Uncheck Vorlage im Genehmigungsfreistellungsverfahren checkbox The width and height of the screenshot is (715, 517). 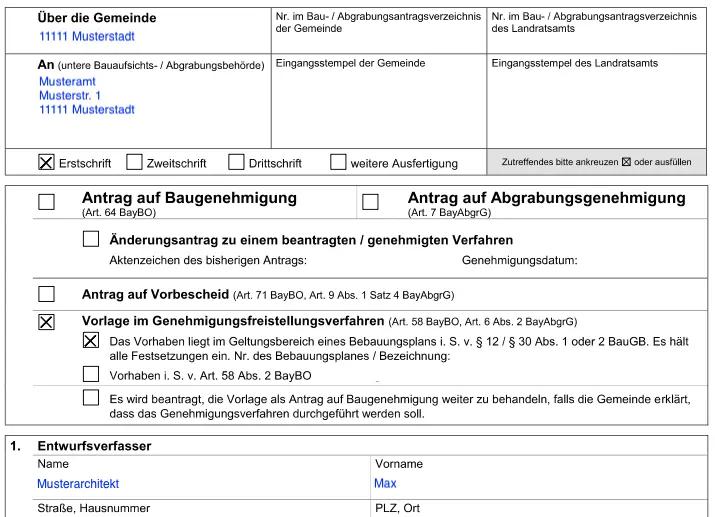pyautogui.click(x=47, y=322)
